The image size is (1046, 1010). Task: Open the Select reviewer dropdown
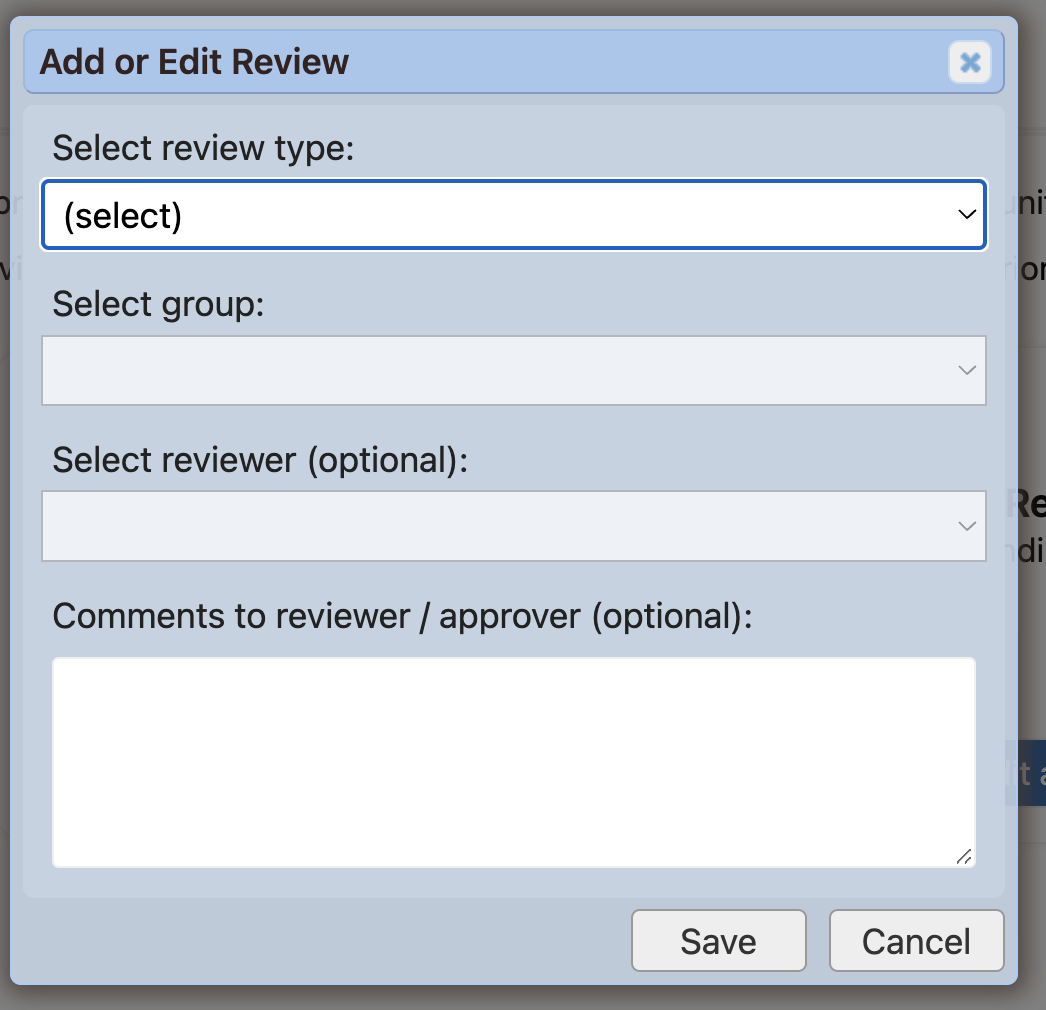pyautogui.click(x=513, y=526)
